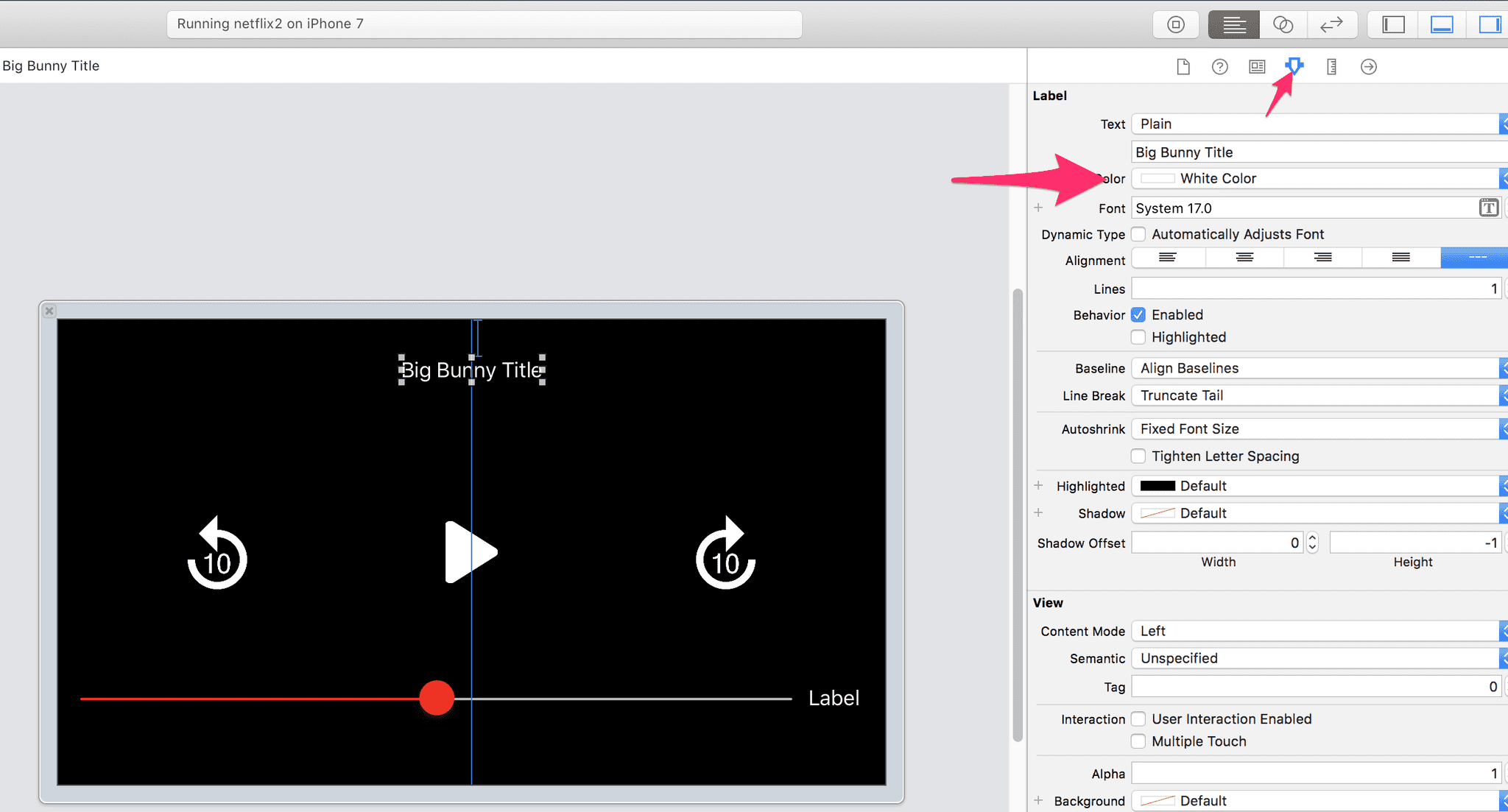Add Background variation with plus icon
The image size is (1508, 812).
1038,800
